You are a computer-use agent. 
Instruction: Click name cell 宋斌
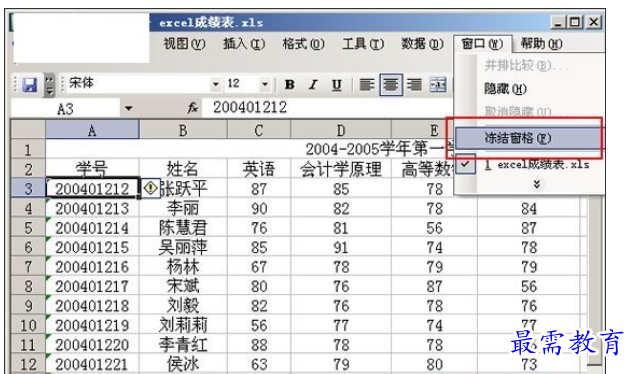pyautogui.click(x=183, y=286)
